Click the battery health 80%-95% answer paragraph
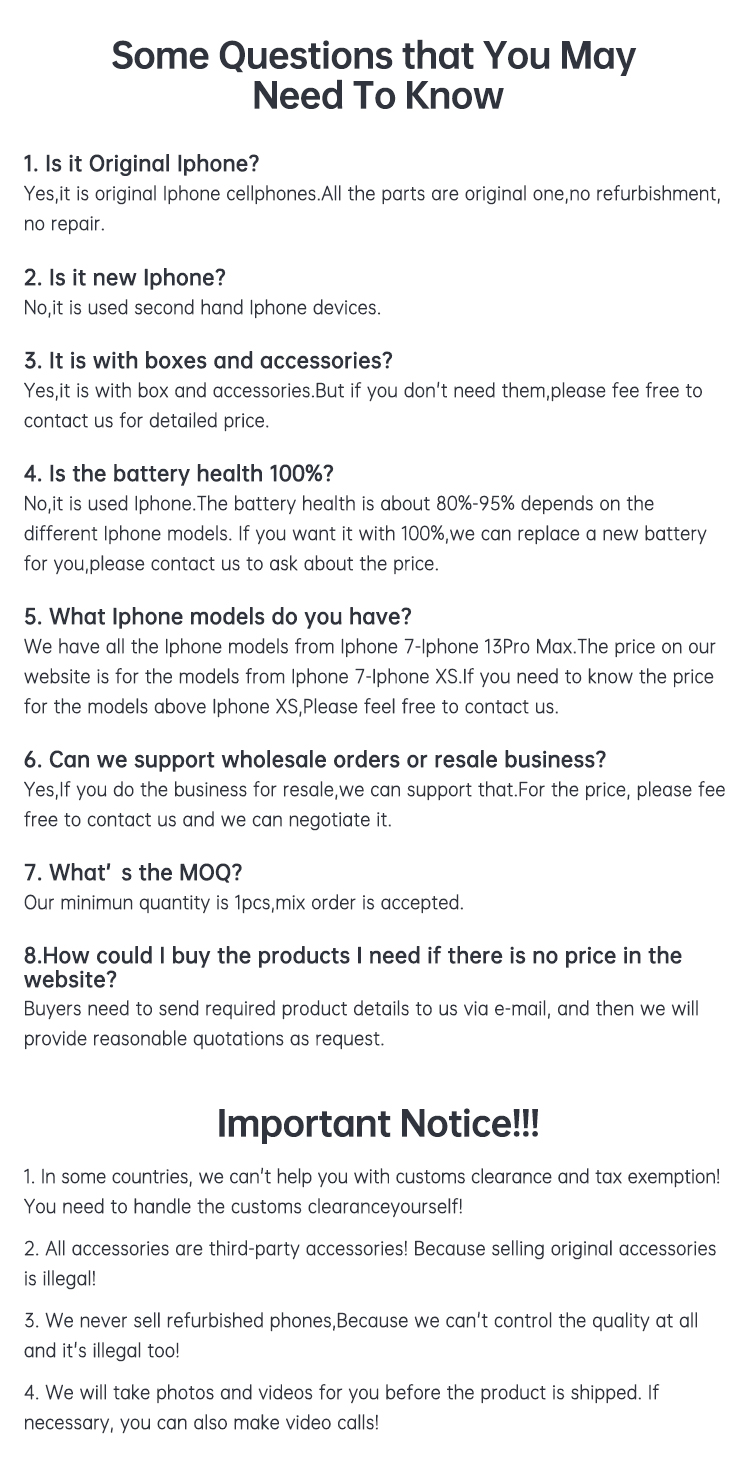The image size is (750, 1460). (366, 533)
